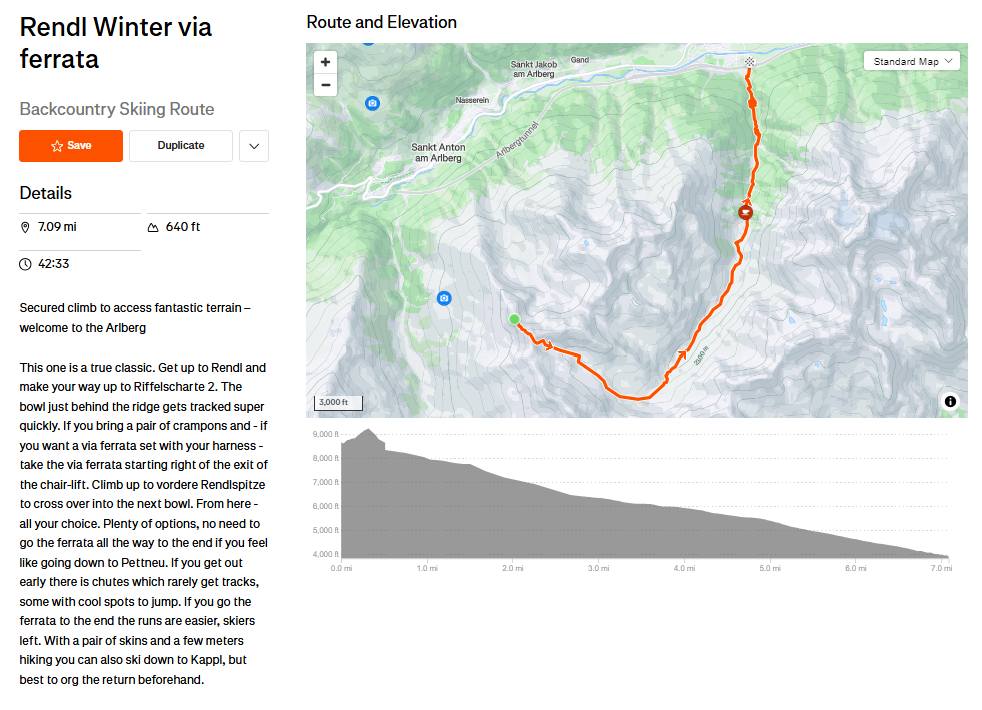
Task: Click the orange waypoint dot near finish
Action: [752, 103]
